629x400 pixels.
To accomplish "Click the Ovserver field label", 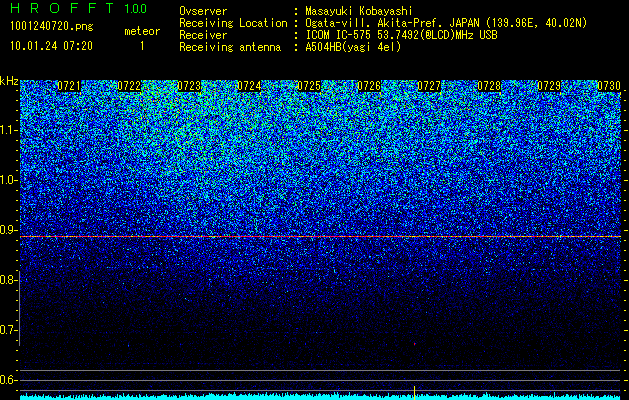I will click(x=203, y=11).
